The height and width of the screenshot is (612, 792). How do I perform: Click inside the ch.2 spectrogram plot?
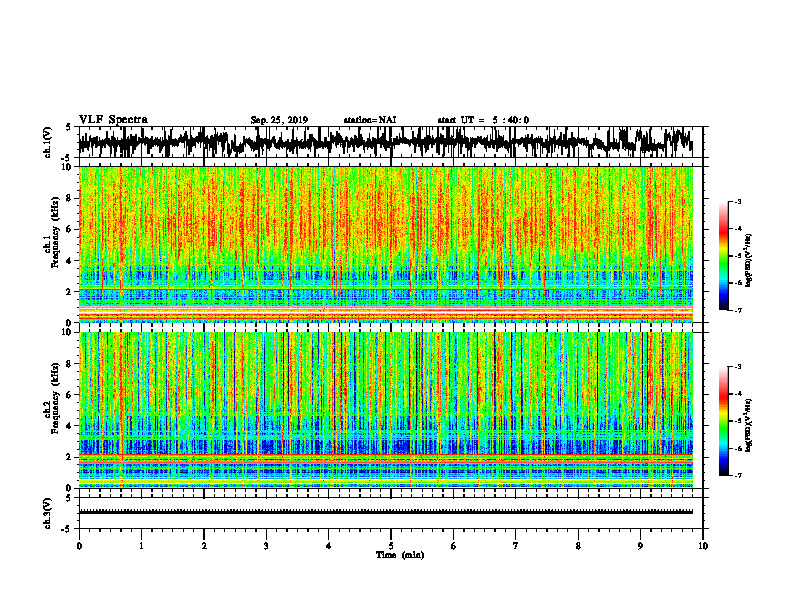tap(386, 410)
